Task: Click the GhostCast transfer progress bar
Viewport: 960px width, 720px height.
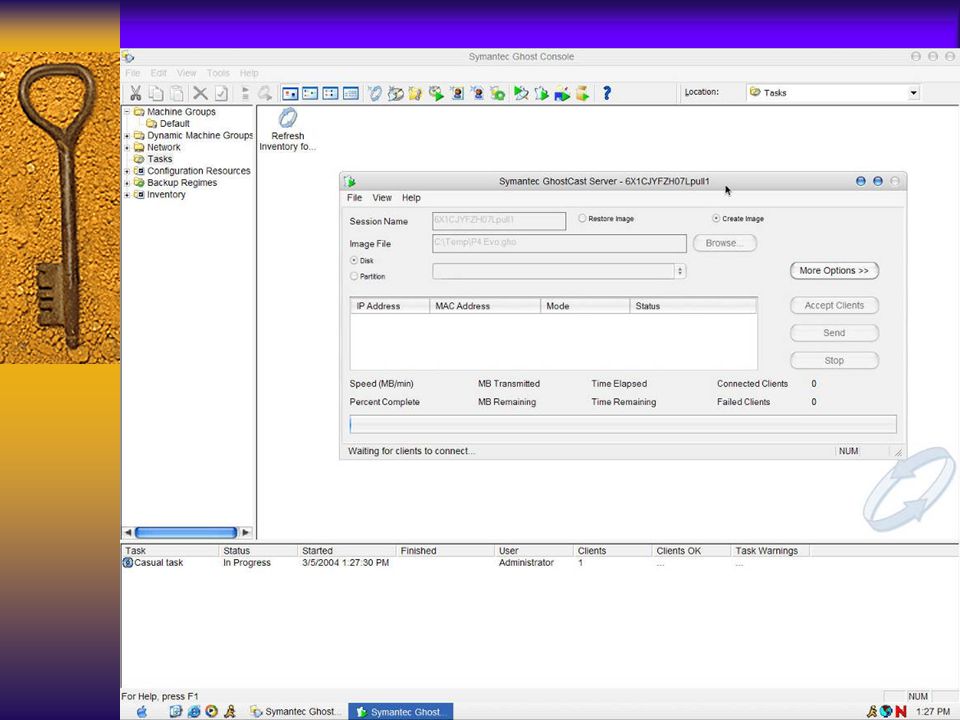Action: [x=623, y=424]
